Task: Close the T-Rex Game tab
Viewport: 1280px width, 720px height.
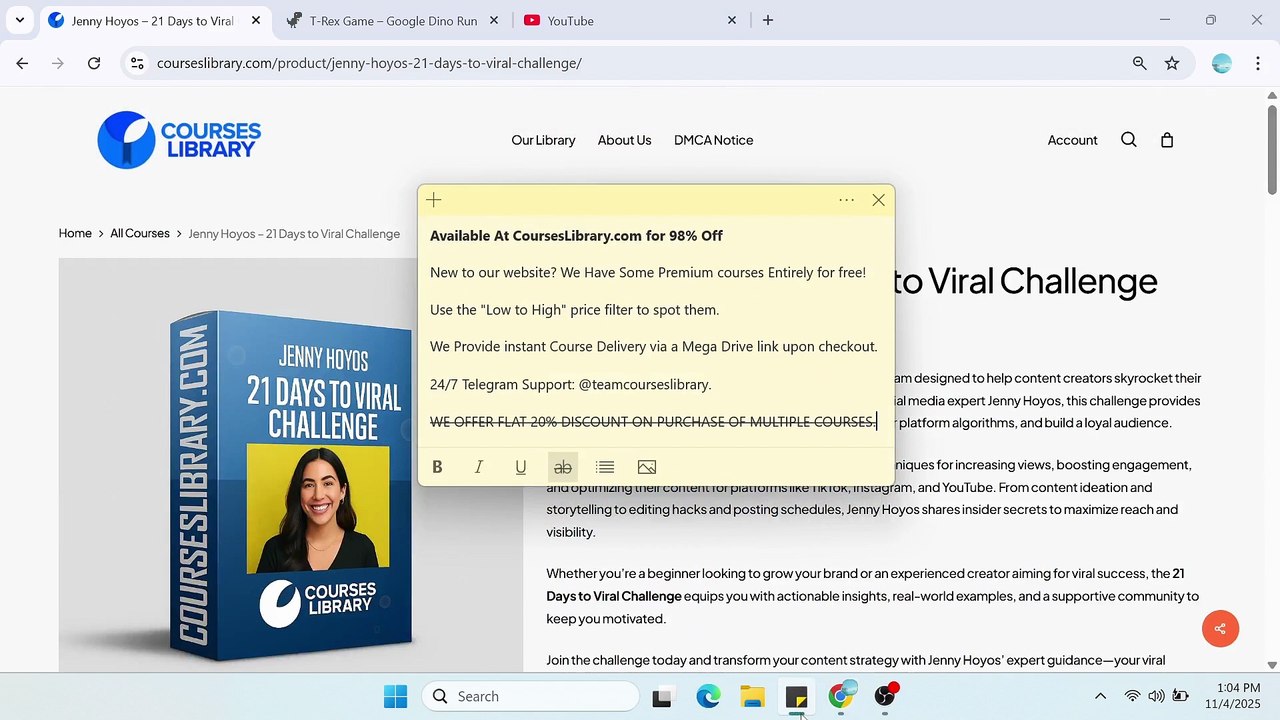Action: (494, 20)
